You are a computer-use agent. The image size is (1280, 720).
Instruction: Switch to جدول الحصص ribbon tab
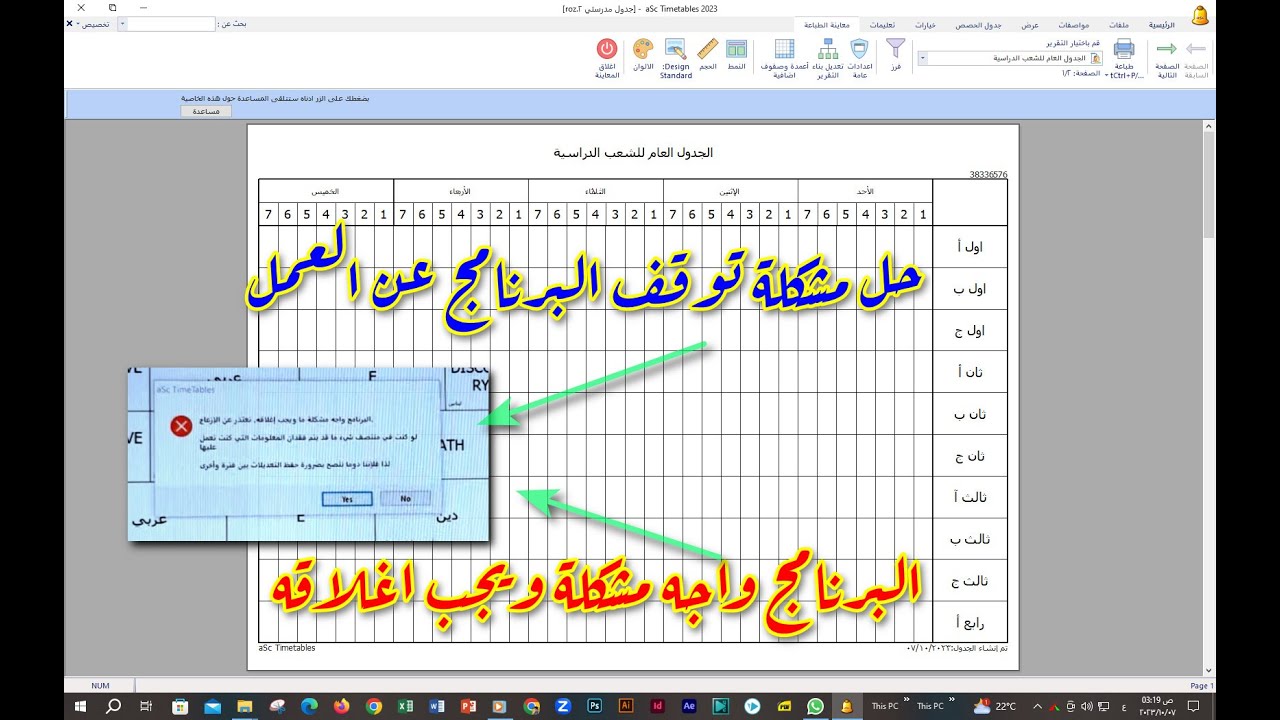(979, 23)
